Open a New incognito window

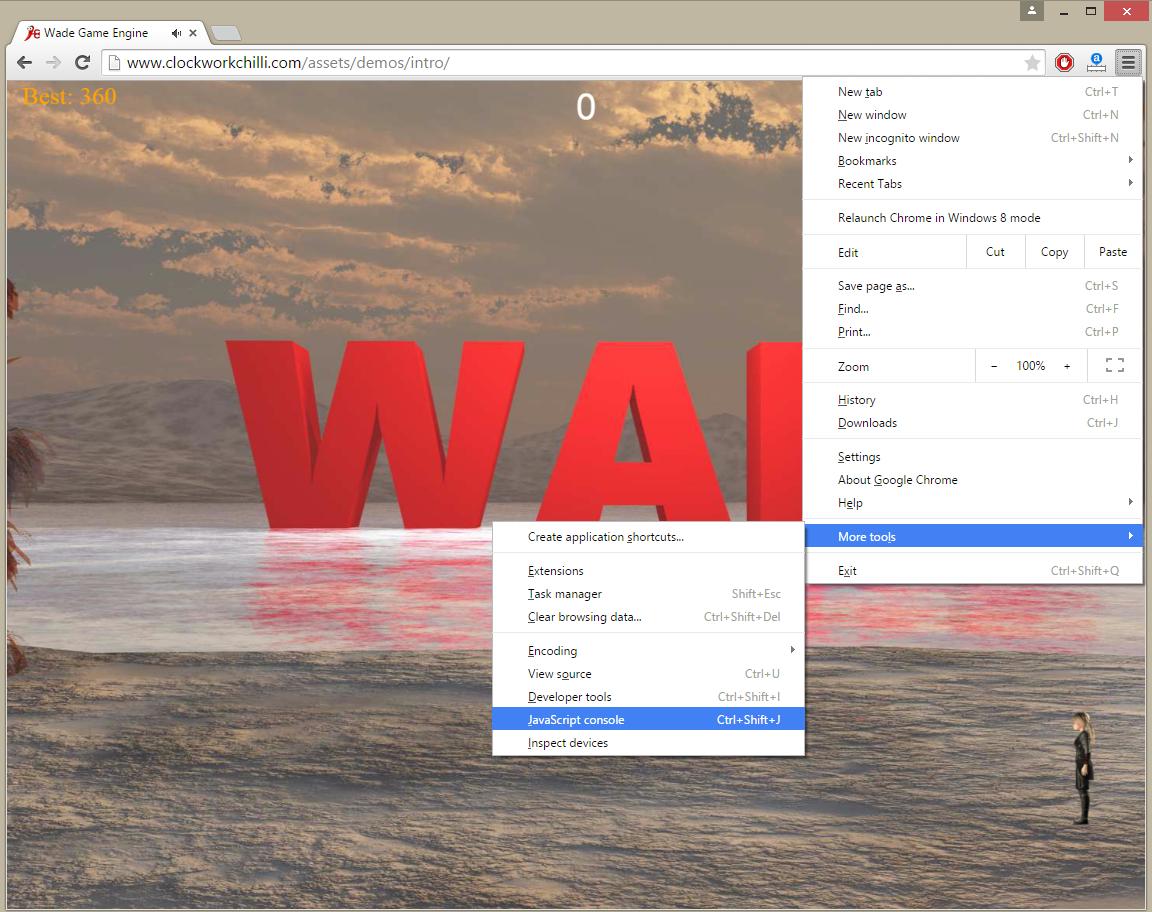[x=973, y=137]
